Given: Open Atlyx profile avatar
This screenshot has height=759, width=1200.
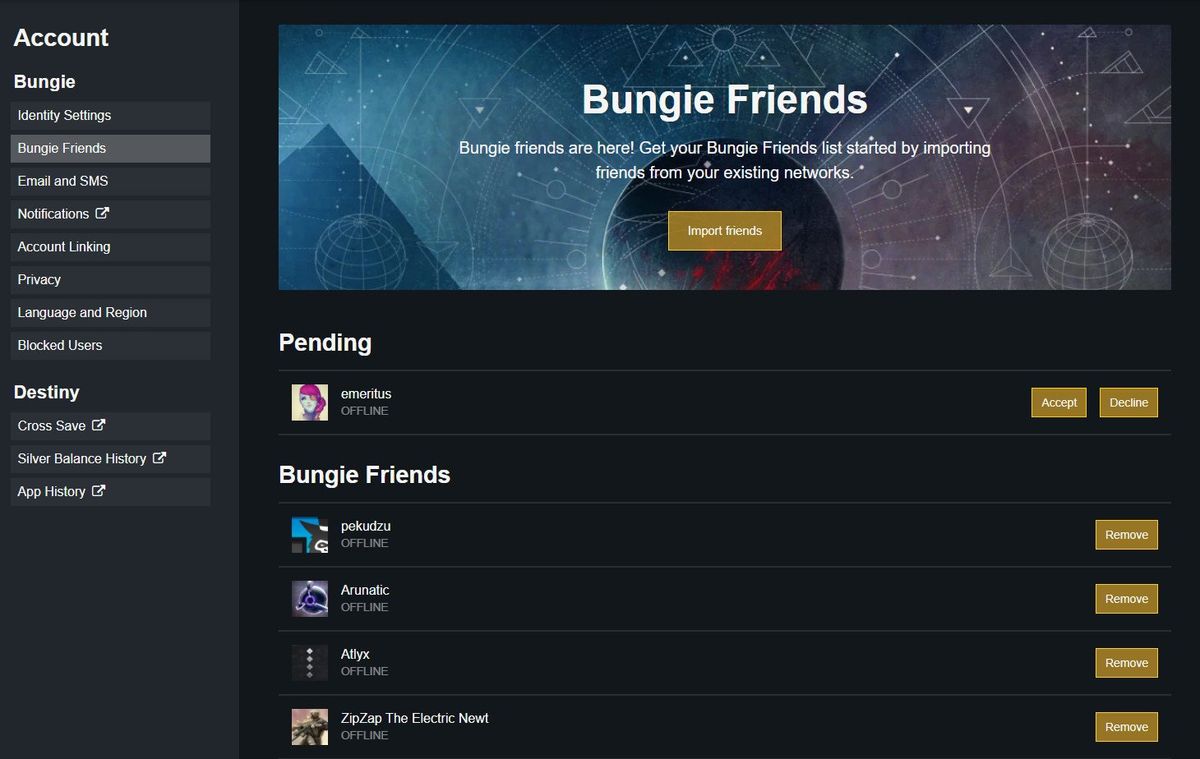Looking at the screenshot, I should pyautogui.click(x=310, y=663).
